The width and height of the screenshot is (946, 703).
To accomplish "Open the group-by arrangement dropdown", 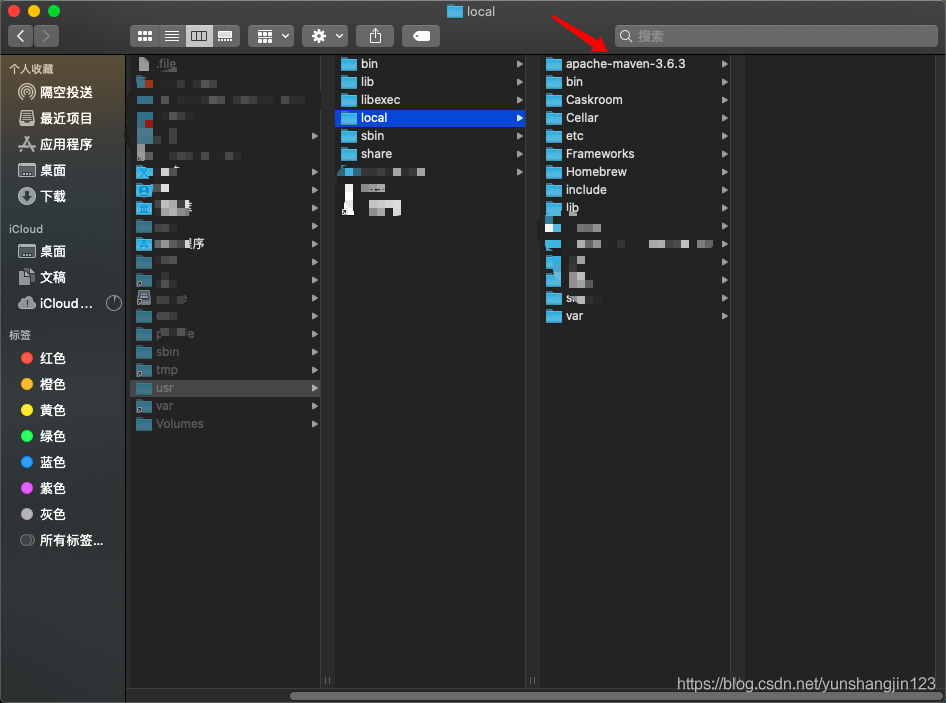I will [271, 36].
